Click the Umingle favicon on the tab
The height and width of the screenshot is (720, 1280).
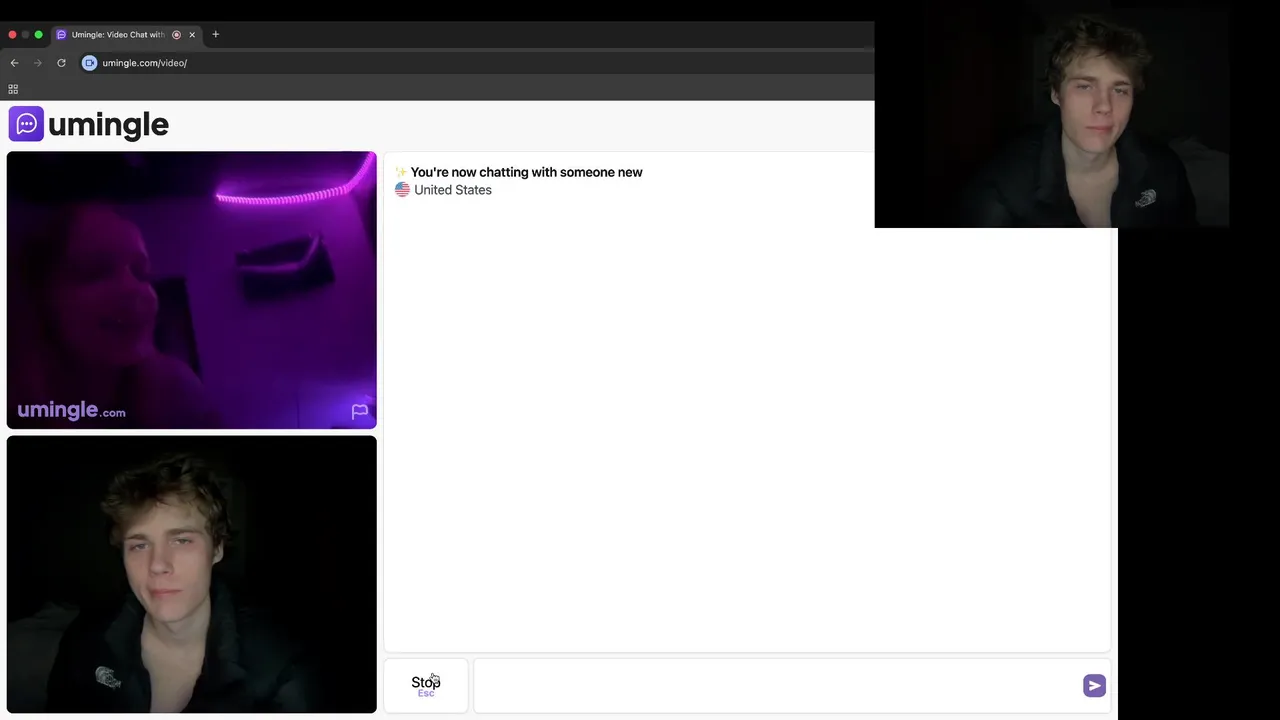(61, 35)
